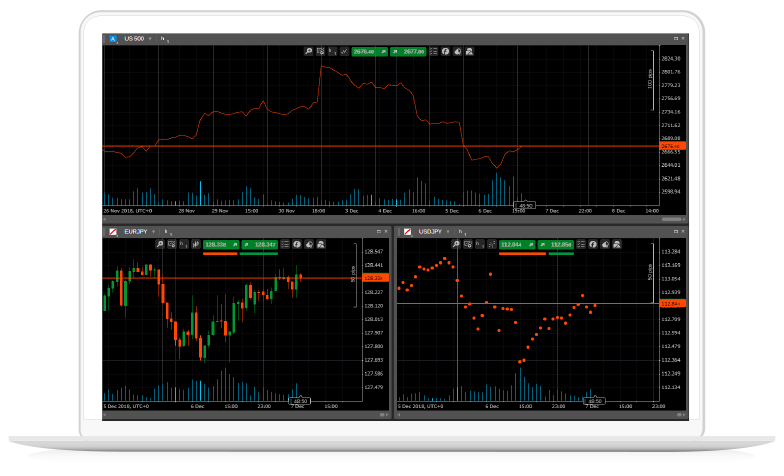Click the cBot icon on USDJPY chart
The width and height of the screenshot is (784, 476).
(605, 244)
